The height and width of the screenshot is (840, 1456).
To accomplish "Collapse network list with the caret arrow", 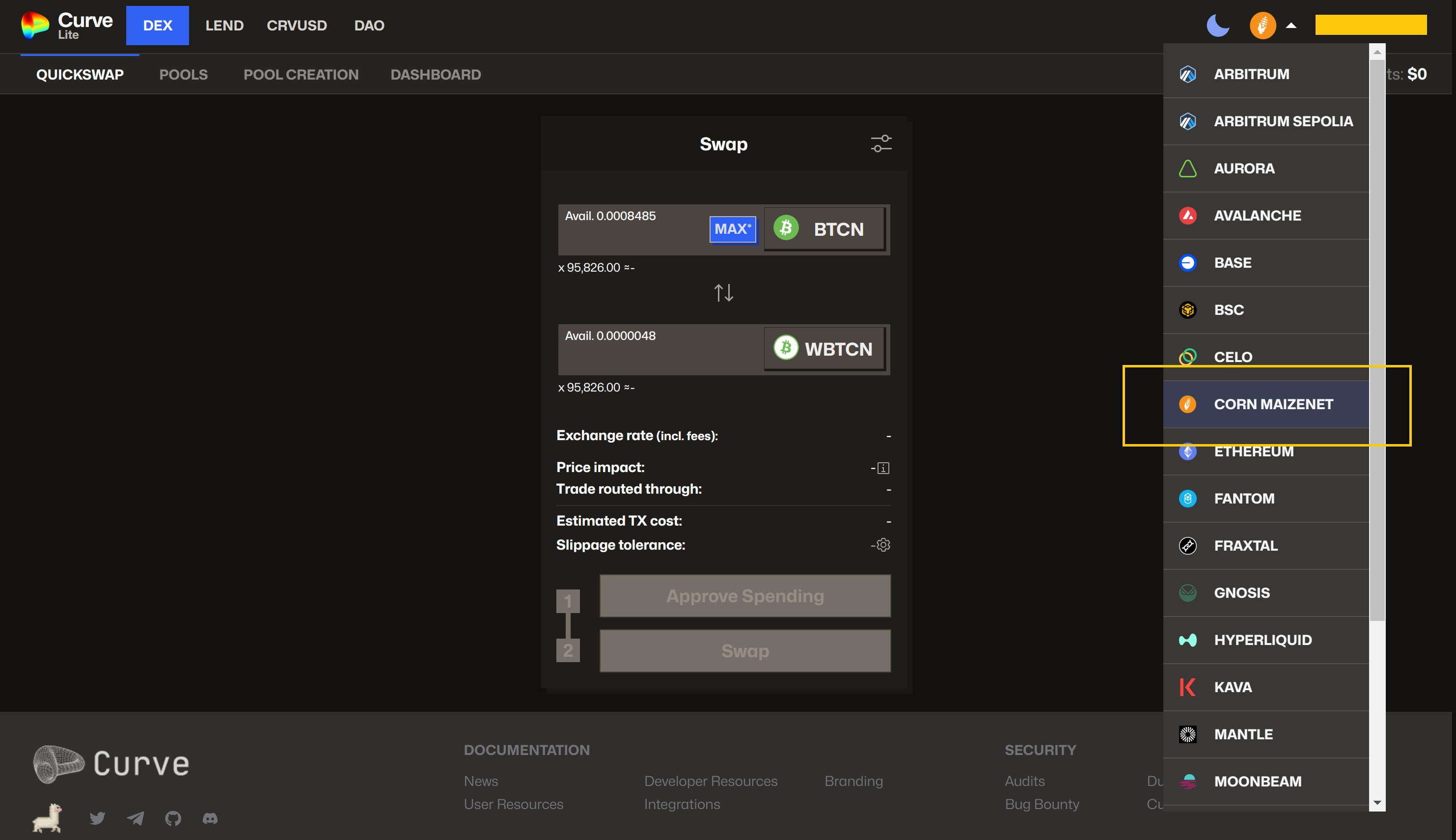I will coord(1291,26).
